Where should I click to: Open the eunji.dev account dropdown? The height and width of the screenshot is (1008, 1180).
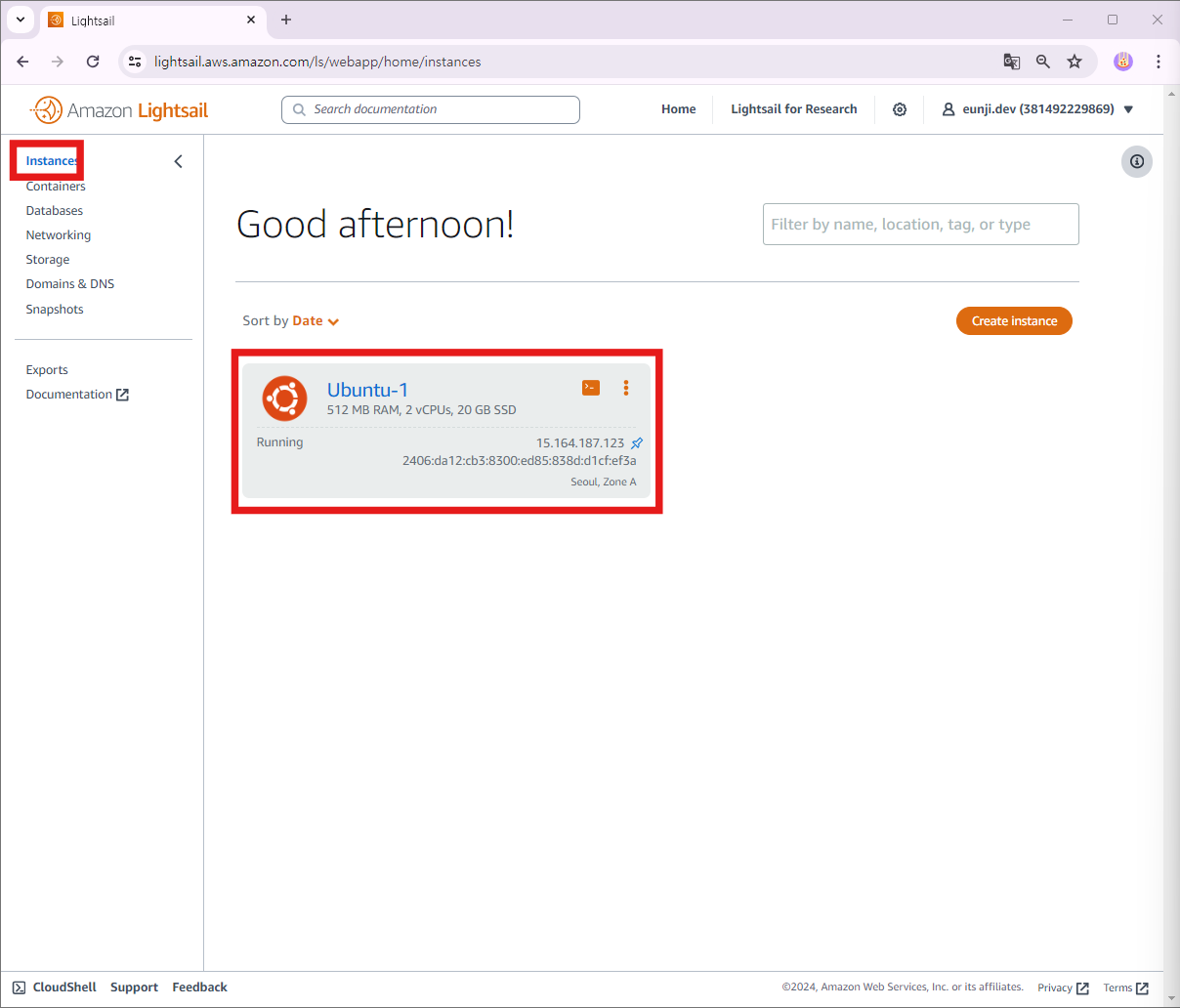1037,109
